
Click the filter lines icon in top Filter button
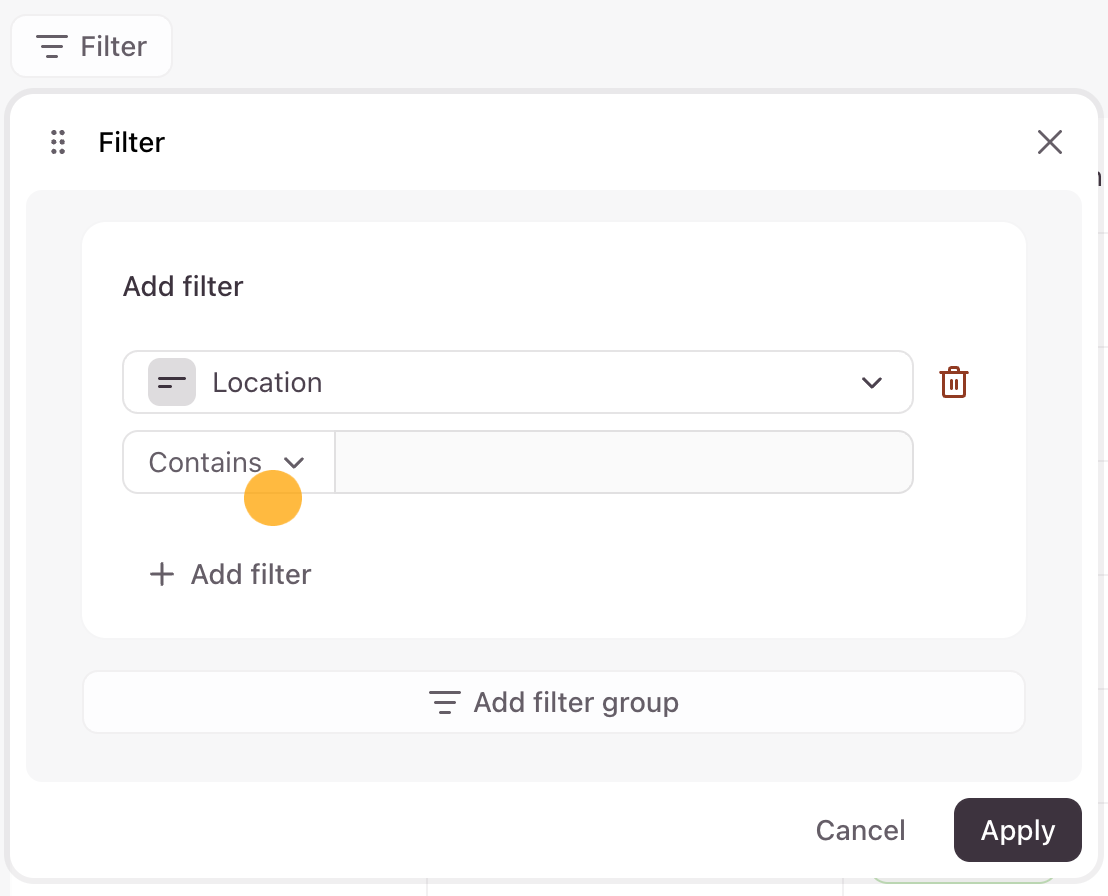point(51,46)
